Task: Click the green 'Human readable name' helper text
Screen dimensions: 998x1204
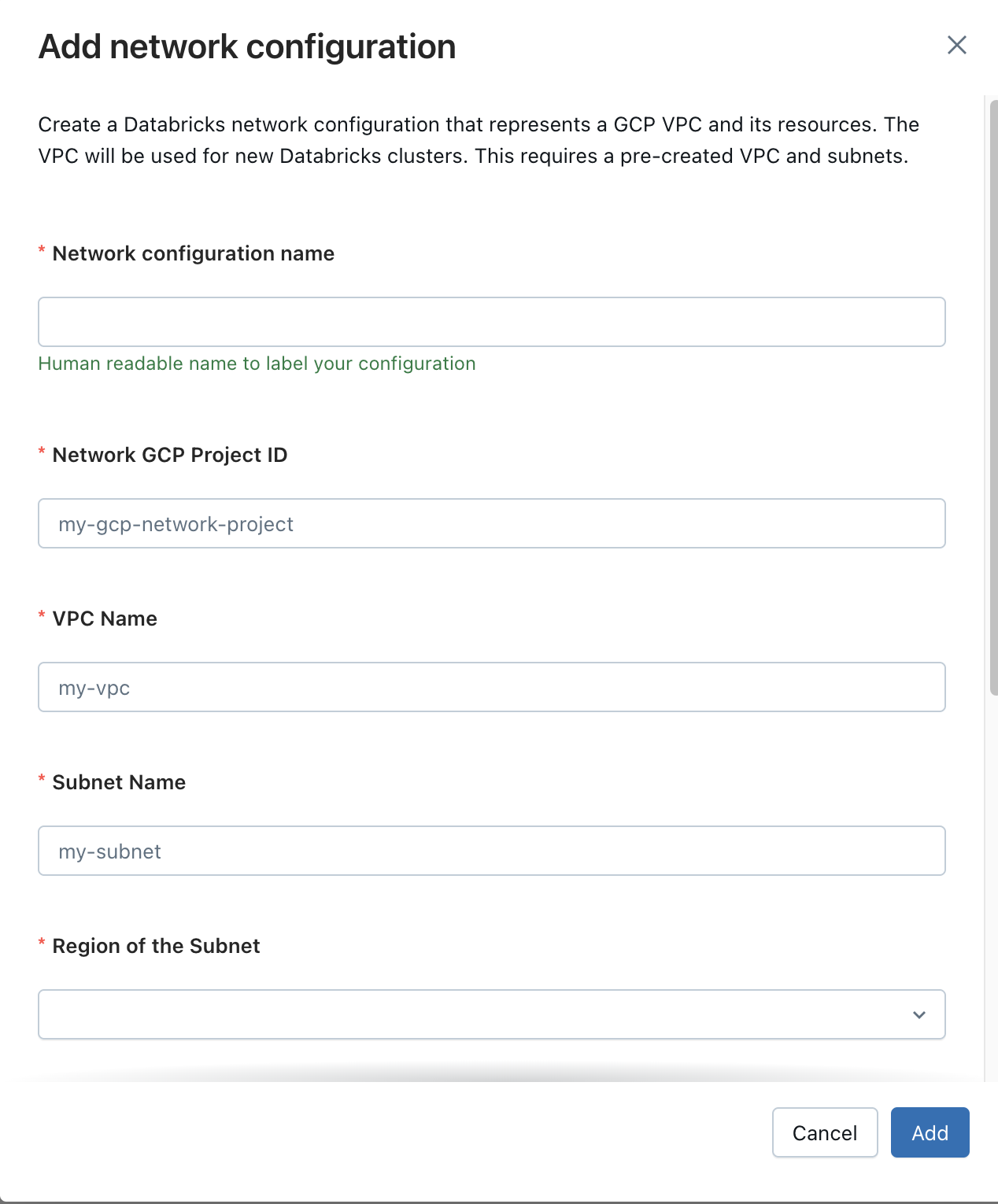Action: [x=257, y=364]
